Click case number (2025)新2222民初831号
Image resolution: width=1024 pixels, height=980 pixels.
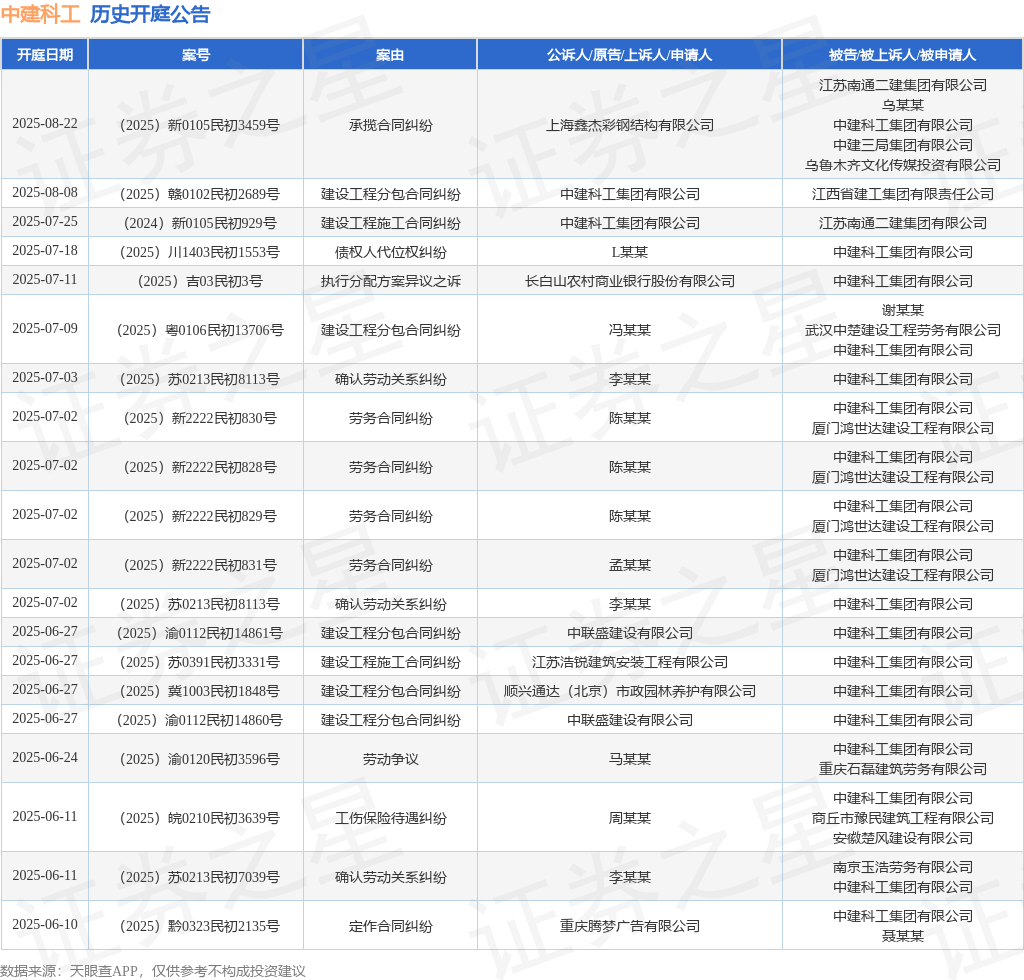[x=196, y=565]
